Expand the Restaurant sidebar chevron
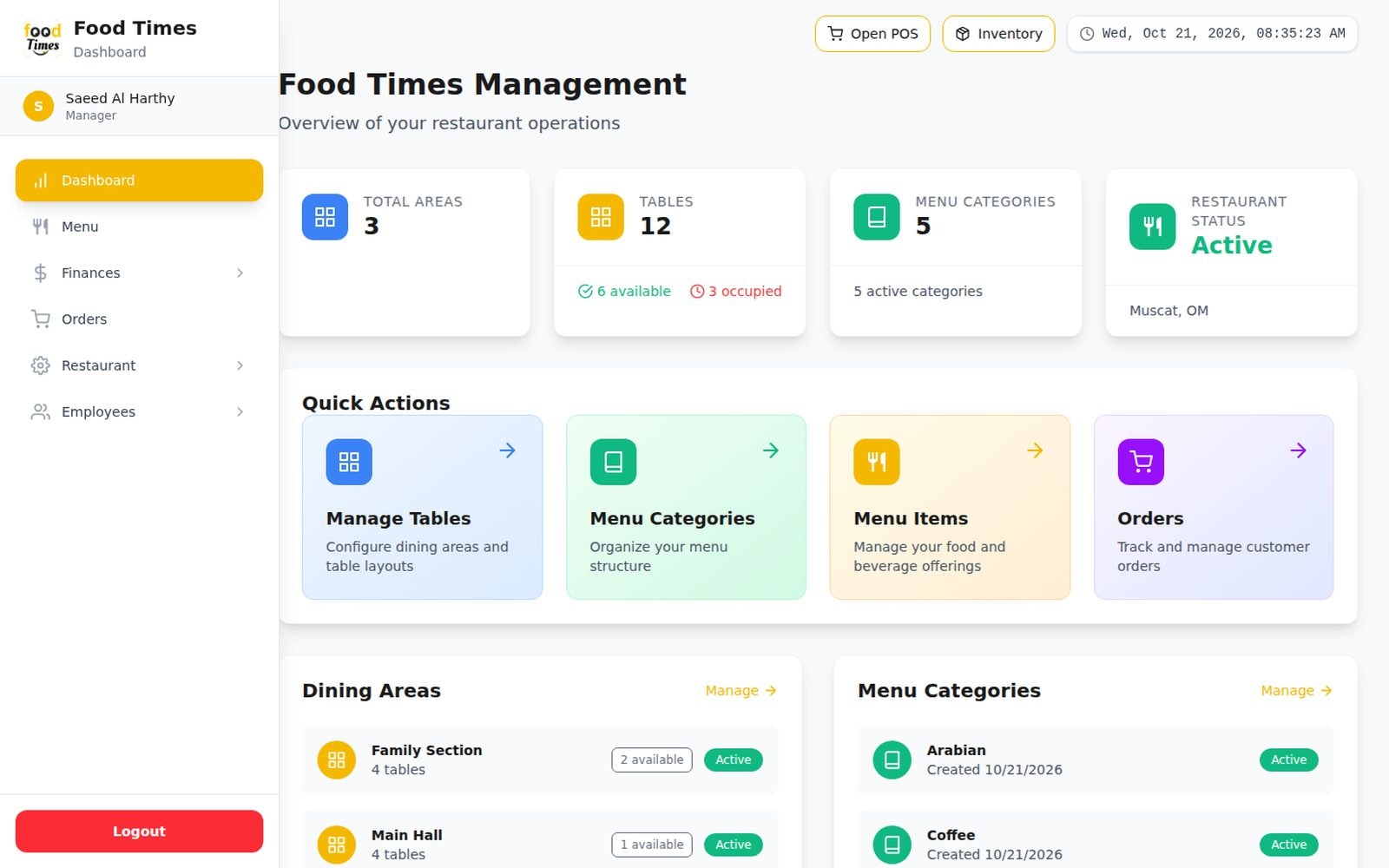 point(240,365)
